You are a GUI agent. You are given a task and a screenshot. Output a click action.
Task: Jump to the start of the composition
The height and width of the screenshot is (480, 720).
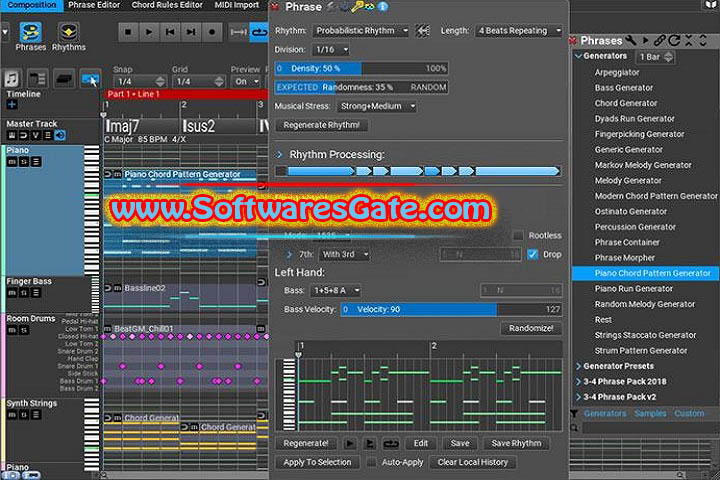(x=170, y=32)
